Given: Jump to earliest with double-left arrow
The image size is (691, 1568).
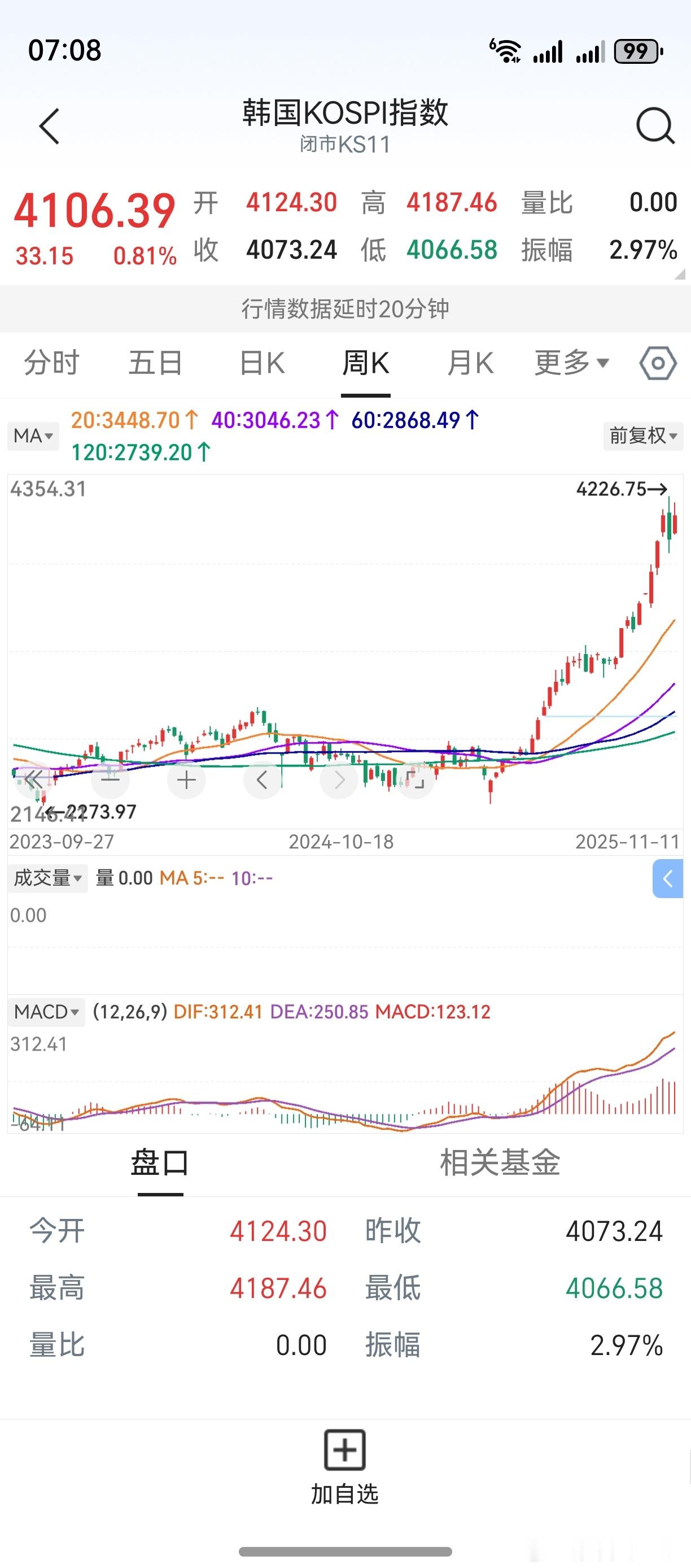Looking at the screenshot, I should point(33,779).
